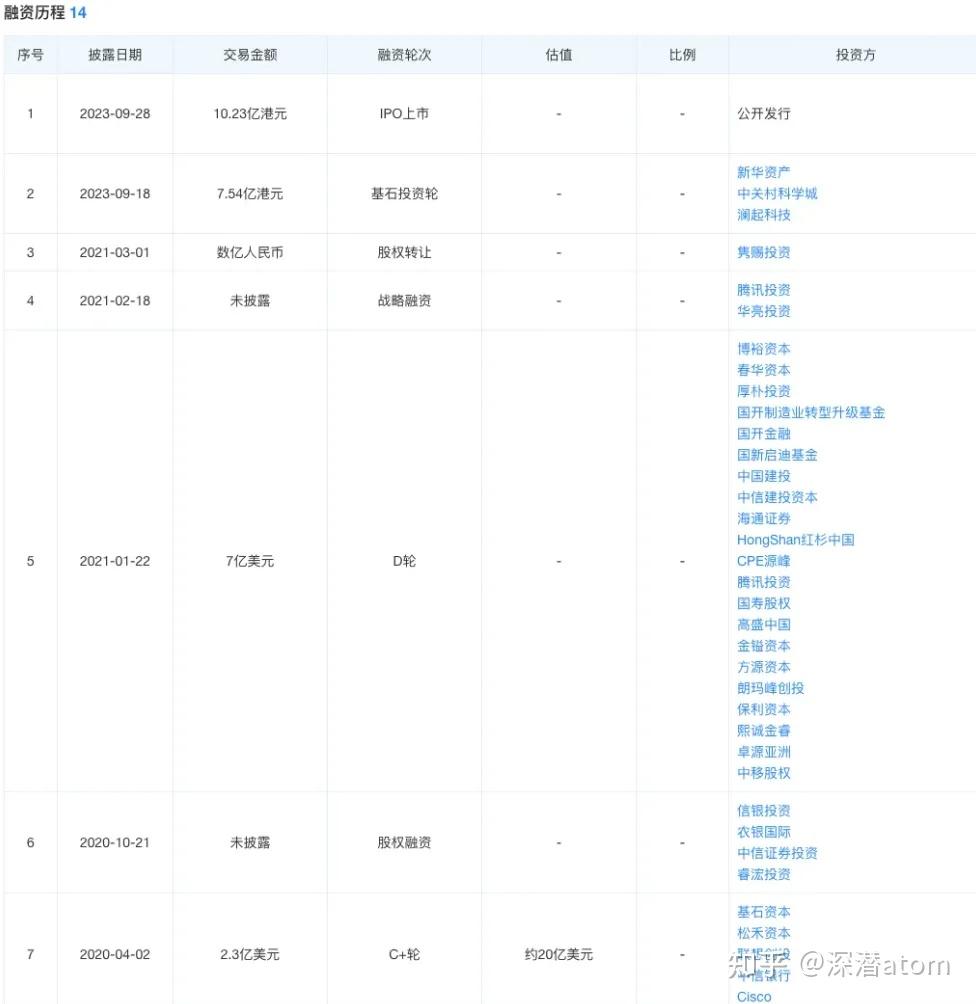Select the amount 10.23亿港元
976x1004 pixels.
click(x=250, y=114)
